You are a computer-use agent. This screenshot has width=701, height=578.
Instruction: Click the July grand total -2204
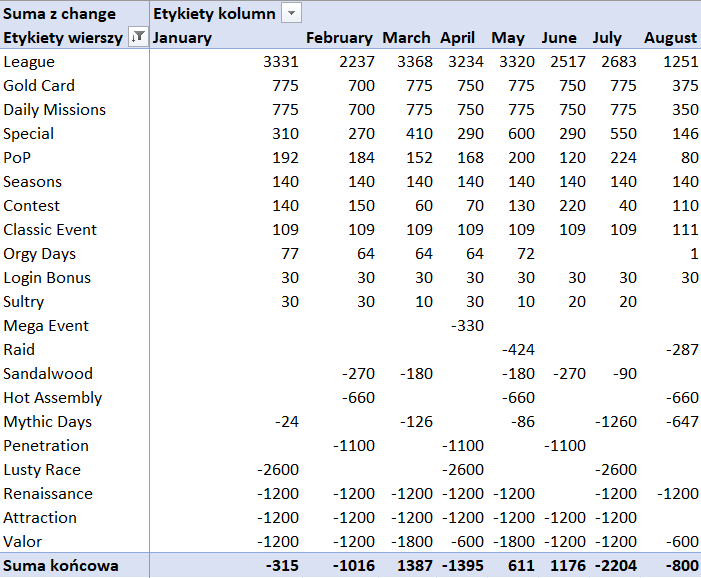[615, 566]
